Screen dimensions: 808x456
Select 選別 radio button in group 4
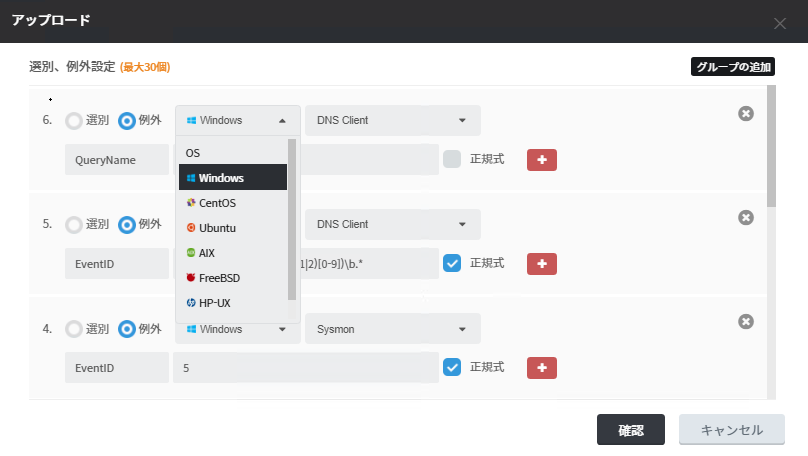tap(75, 329)
